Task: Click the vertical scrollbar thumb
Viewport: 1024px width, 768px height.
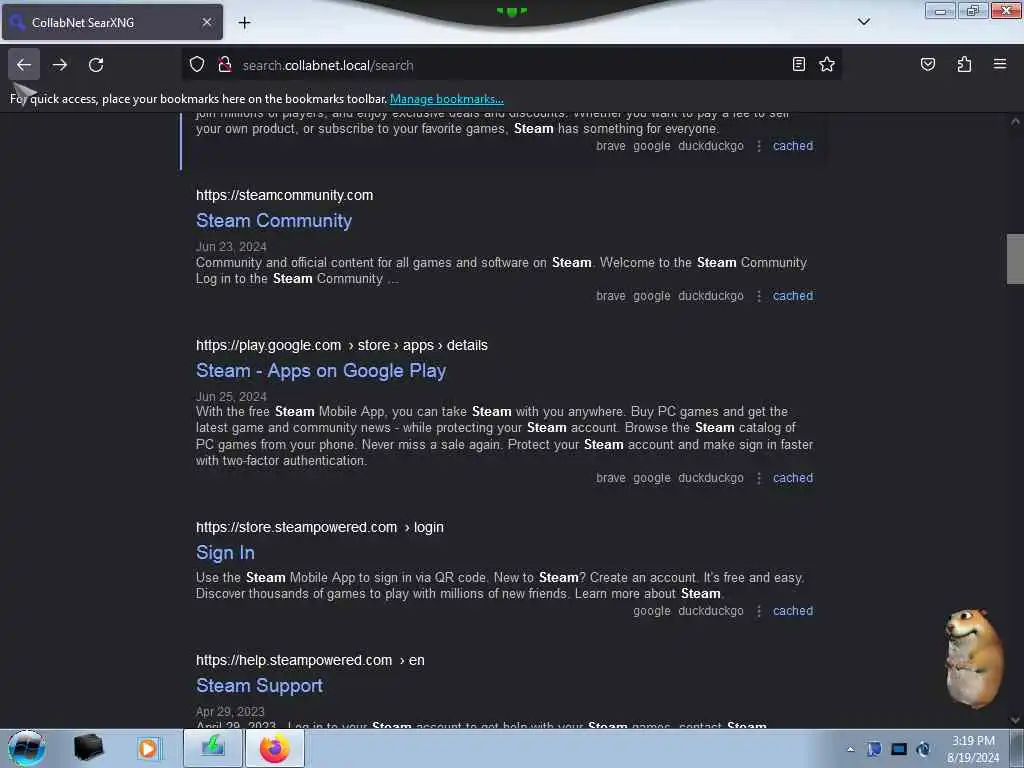Action: point(1015,259)
